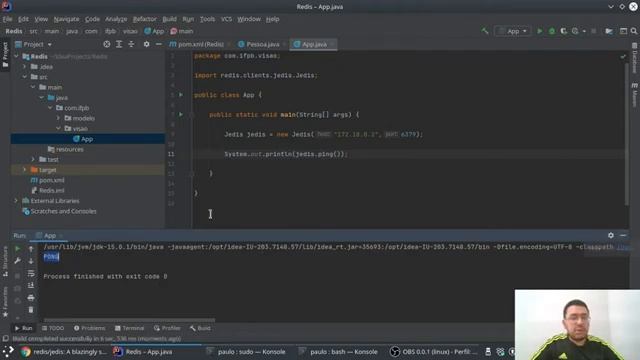Start debugging with the green bug icon

tap(552, 31)
